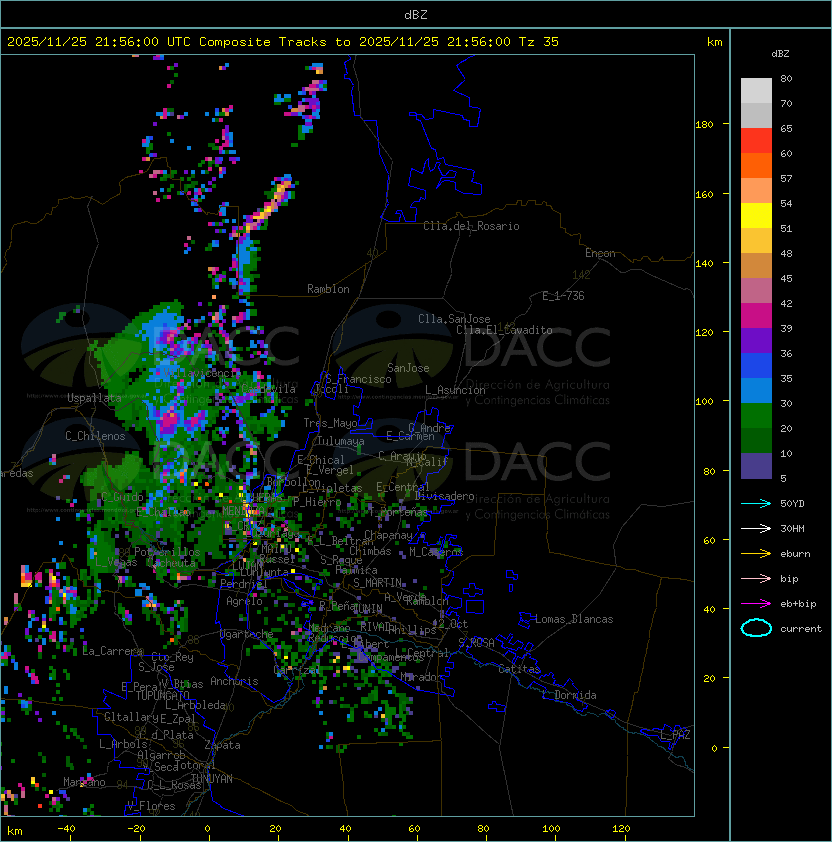Pick the purple 36-39 dBZ swatch
The height and width of the screenshot is (842, 832).
[x=756, y=340]
